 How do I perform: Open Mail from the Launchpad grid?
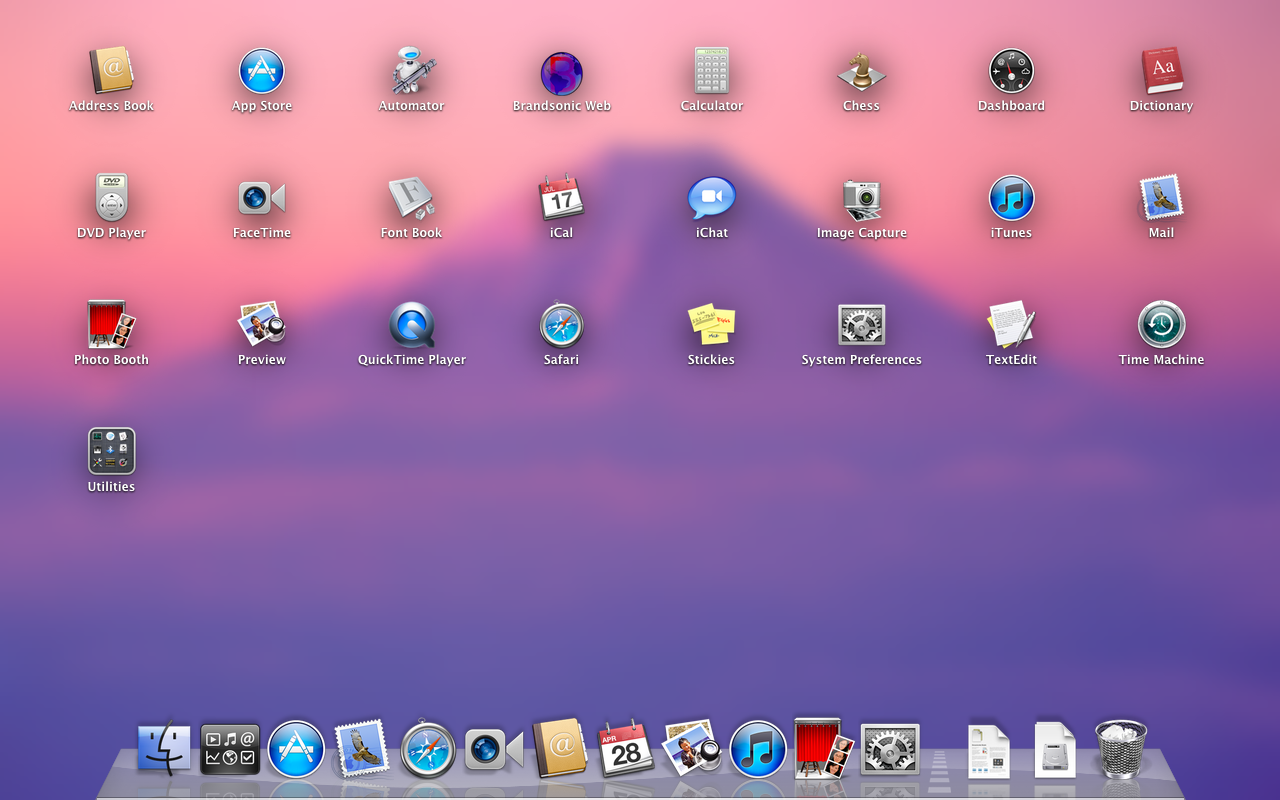[x=1161, y=198]
